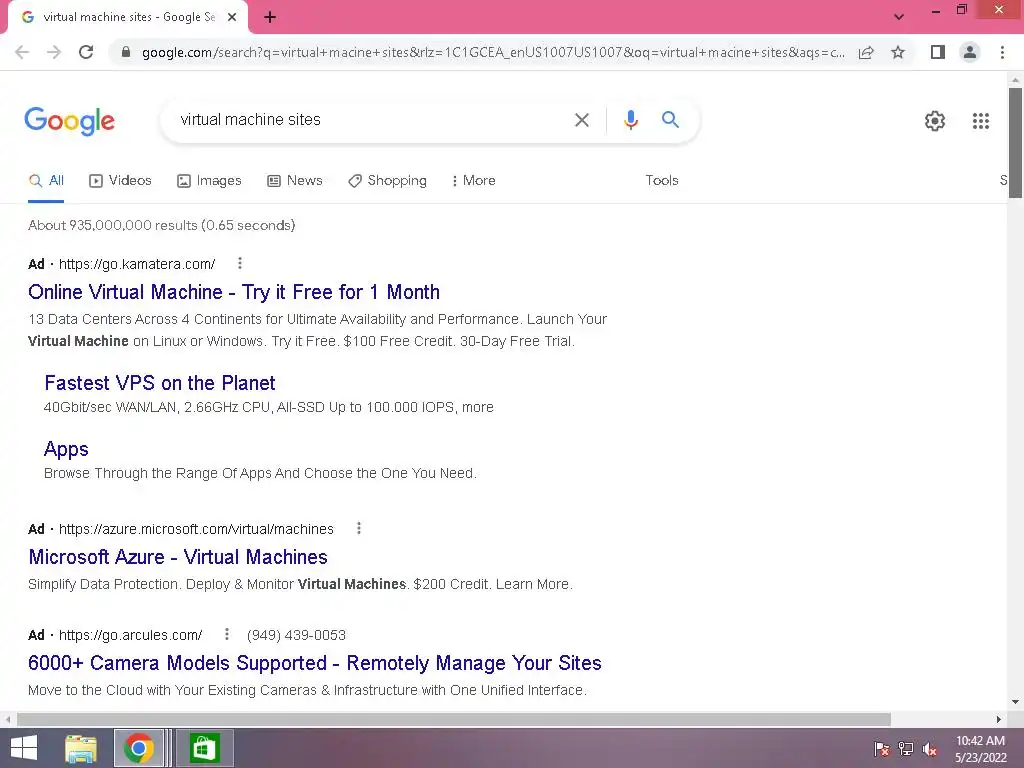Screen dimensions: 1024x768
Task: Open Microsoft Azure Virtual Machines link
Action: click(x=178, y=557)
